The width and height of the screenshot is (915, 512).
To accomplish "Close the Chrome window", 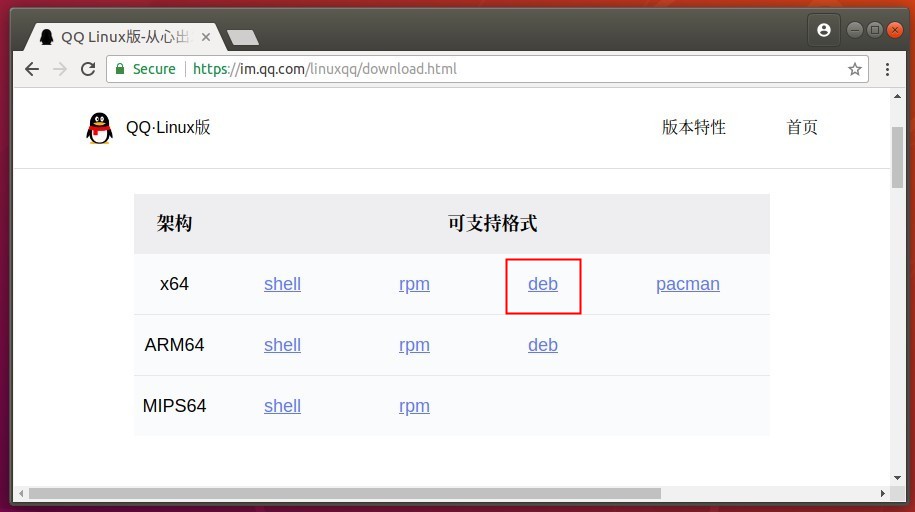I will [x=895, y=30].
